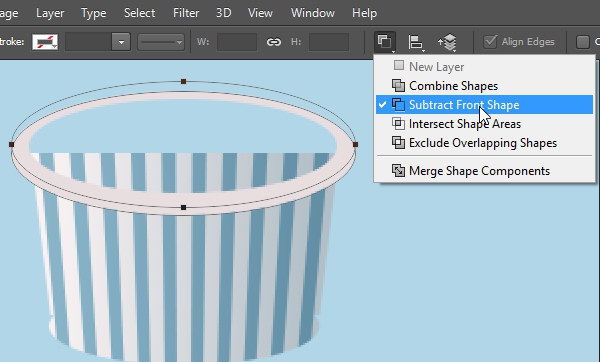Click the H height input field
This screenshot has height=362, width=600.
pyautogui.click(x=329, y=42)
